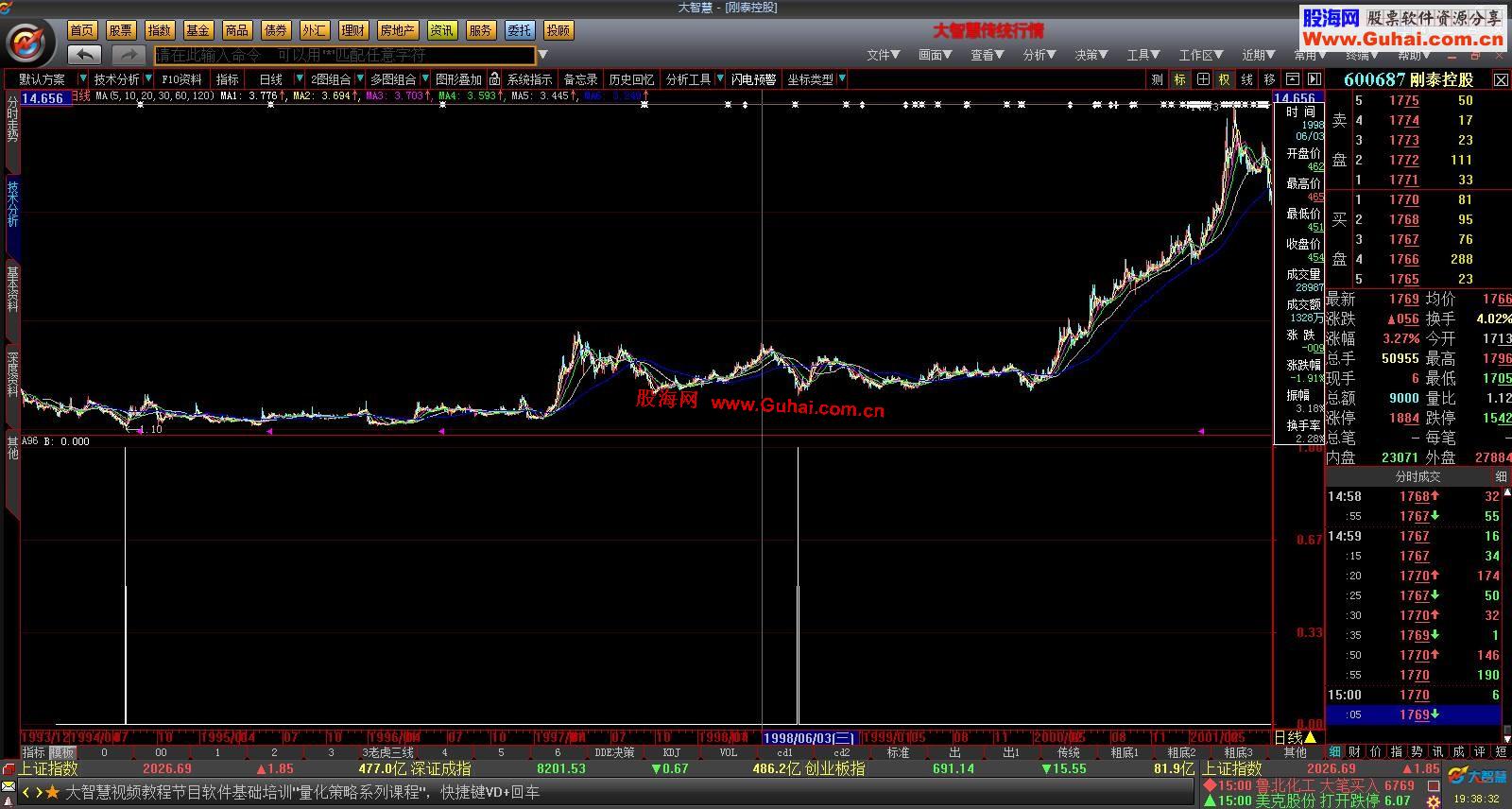
Task: Click the window layout icon beside 移
Action: 1292,79
